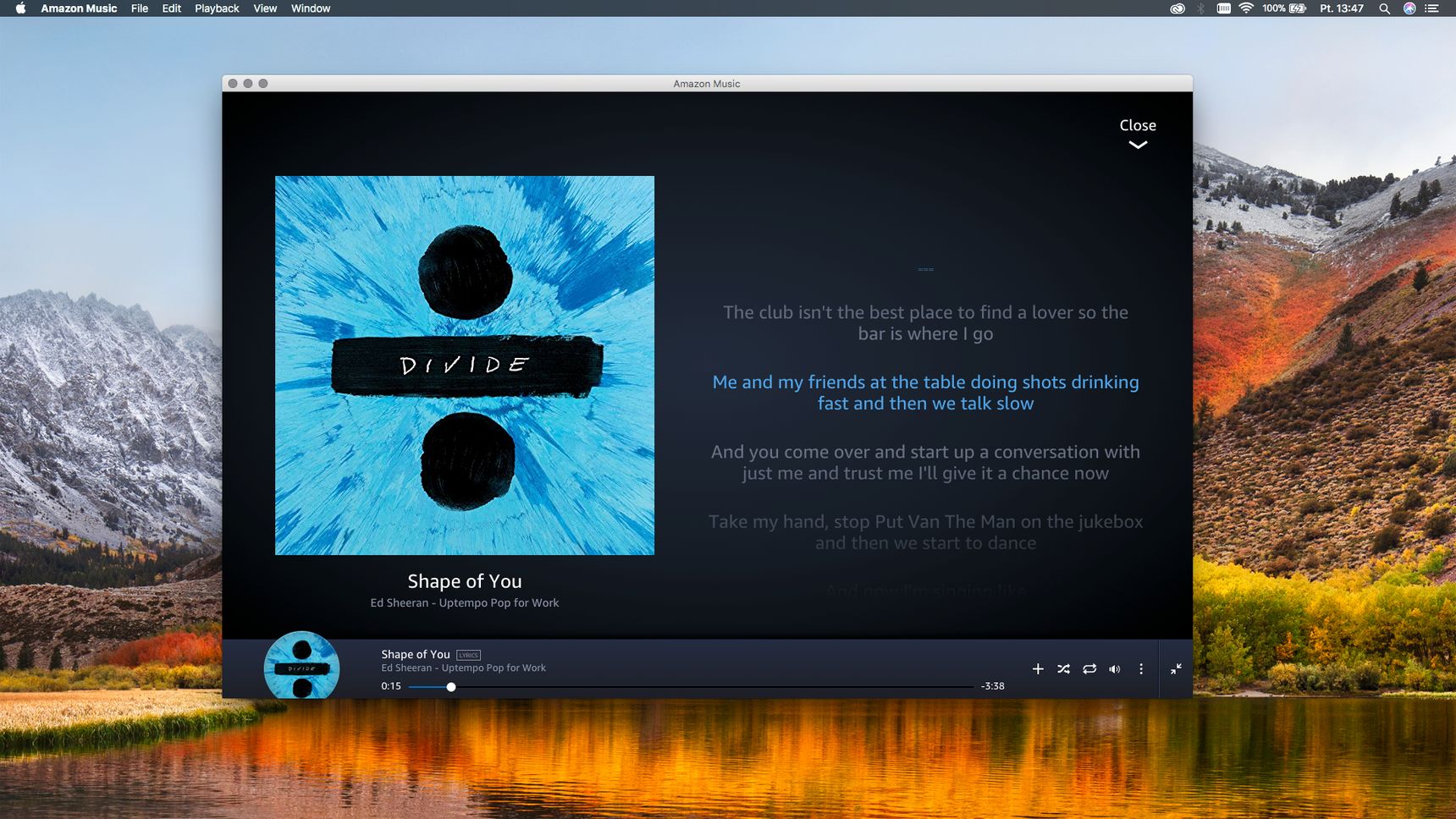Open Notification Center list icon
Screen dimensions: 1456x819
(x=1431, y=8)
